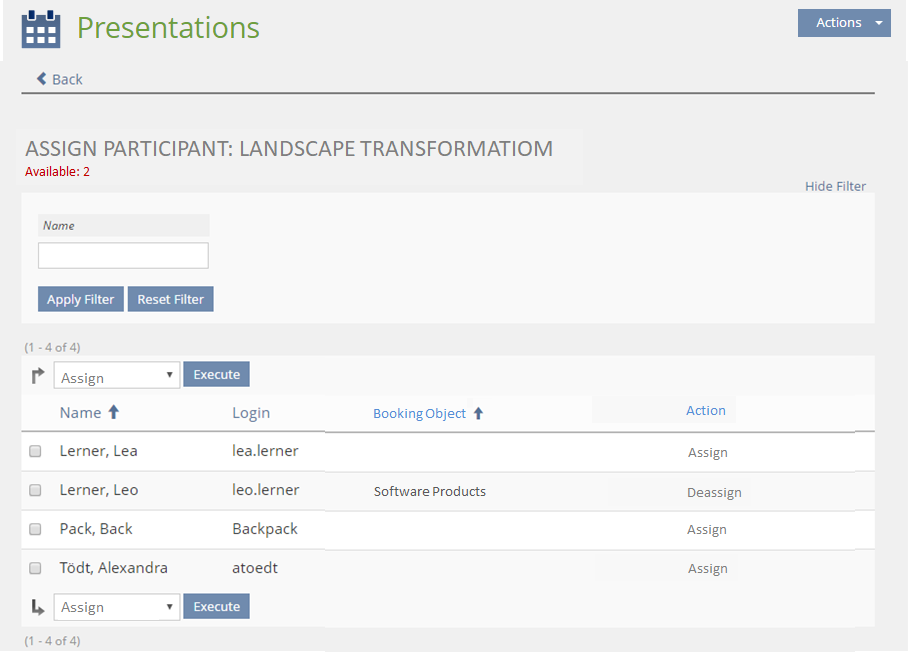This screenshot has width=908, height=652.
Task: Expand the bottom Assign combo box
Action: 116,607
